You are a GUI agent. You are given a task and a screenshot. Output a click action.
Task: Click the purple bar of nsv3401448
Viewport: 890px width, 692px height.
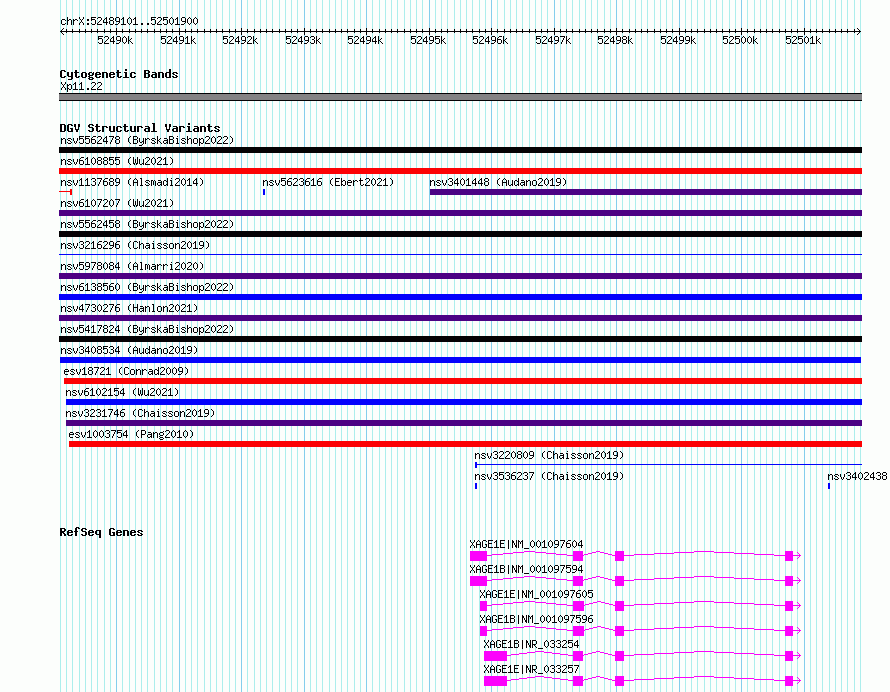click(x=646, y=192)
